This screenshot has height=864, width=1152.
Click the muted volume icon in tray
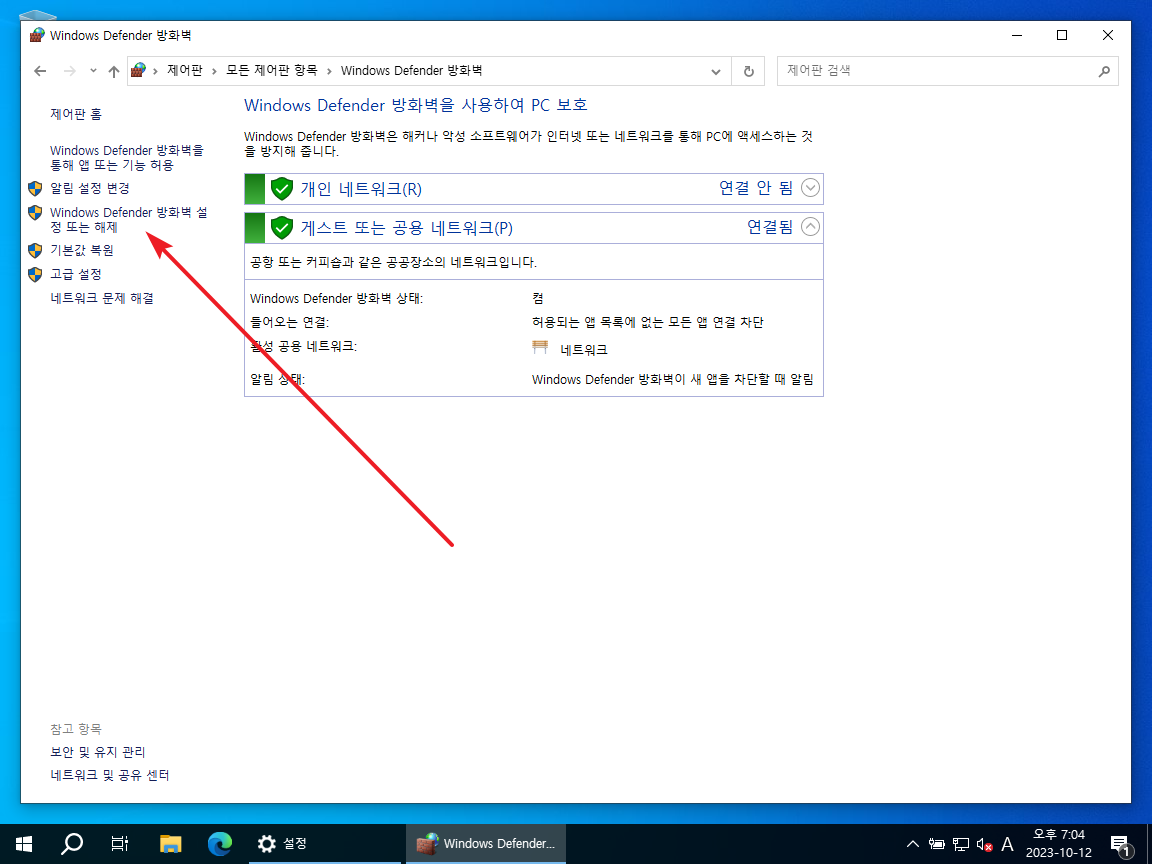pos(984,844)
